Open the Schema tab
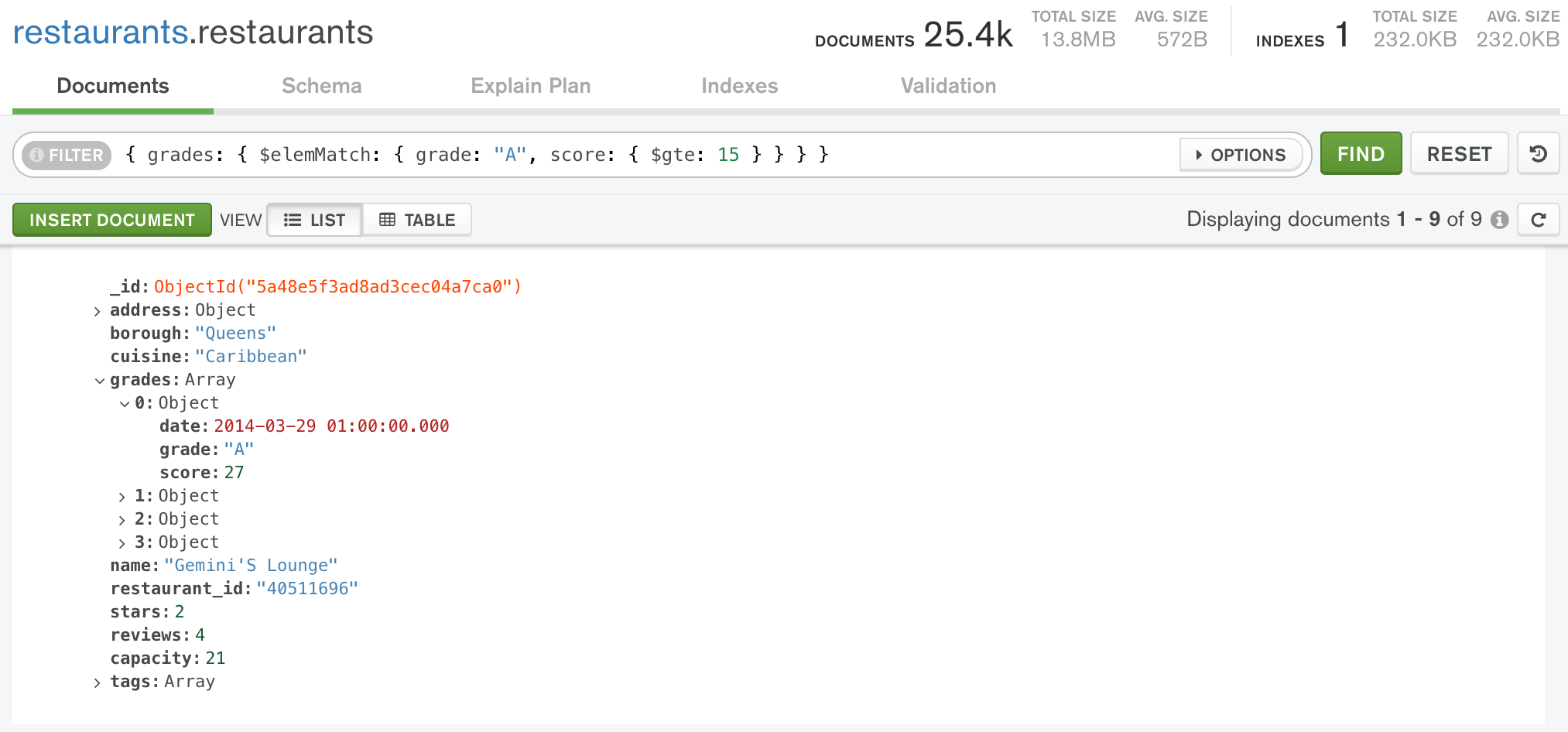This screenshot has width=1568, height=732. (322, 86)
